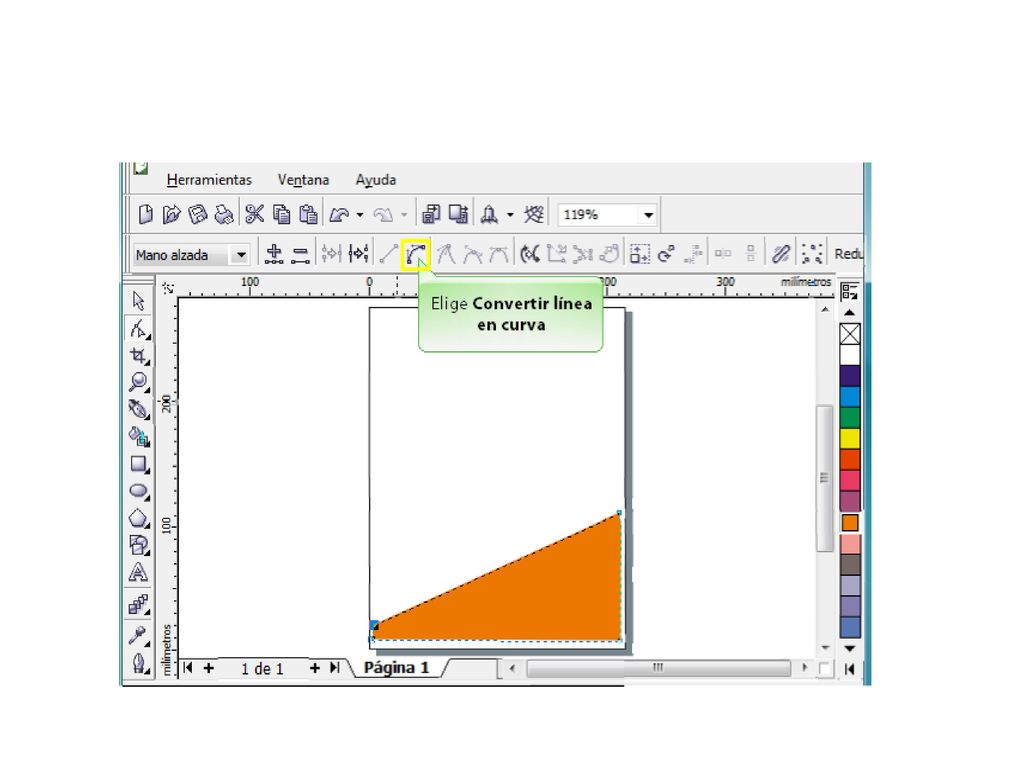This screenshot has height=768, width=1024.
Task: Pick the blue color swatch
Action: (850, 396)
